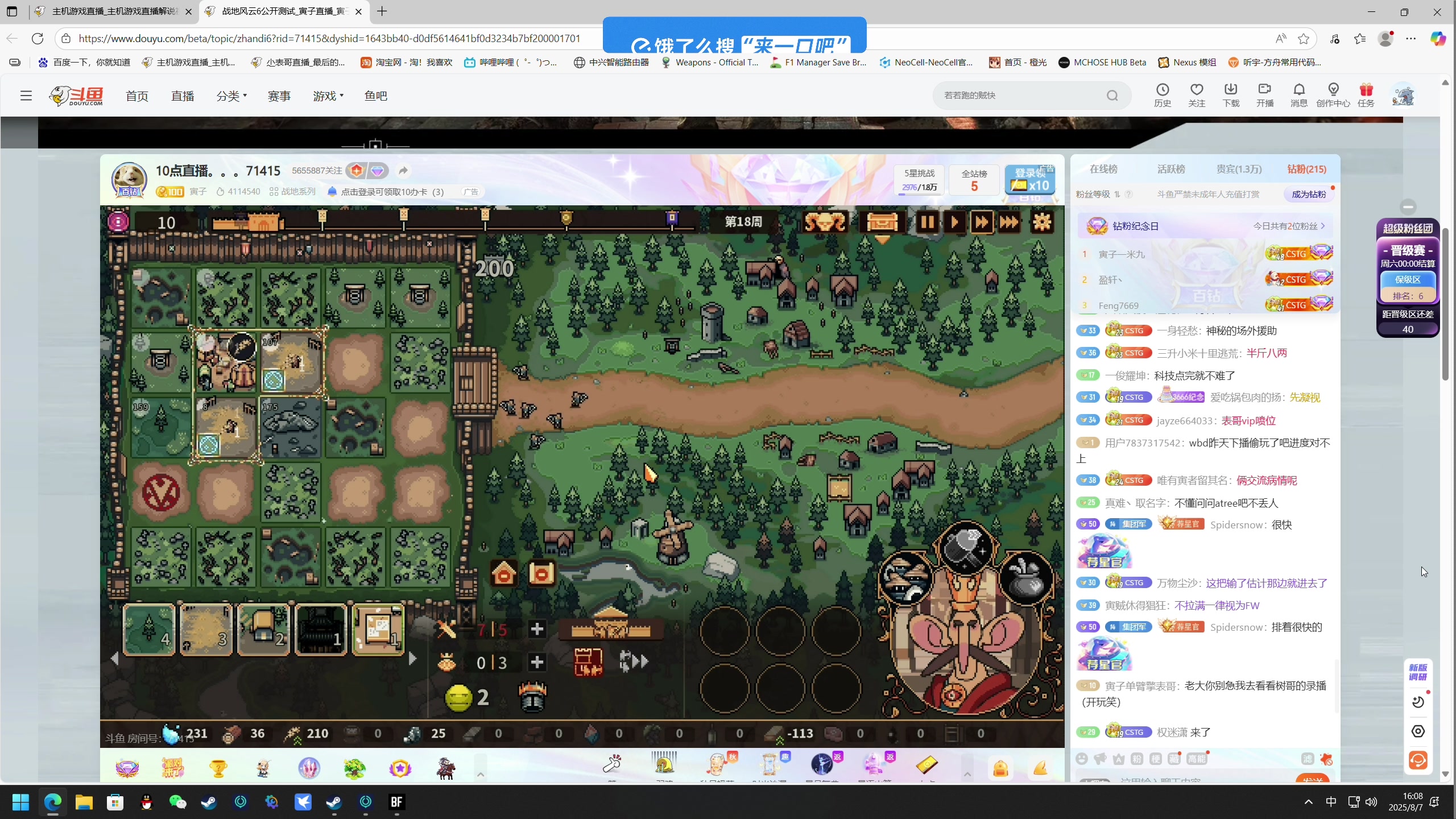Select the house card with count 2
The width and height of the screenshot is (1456, 819).
(263, 630)
